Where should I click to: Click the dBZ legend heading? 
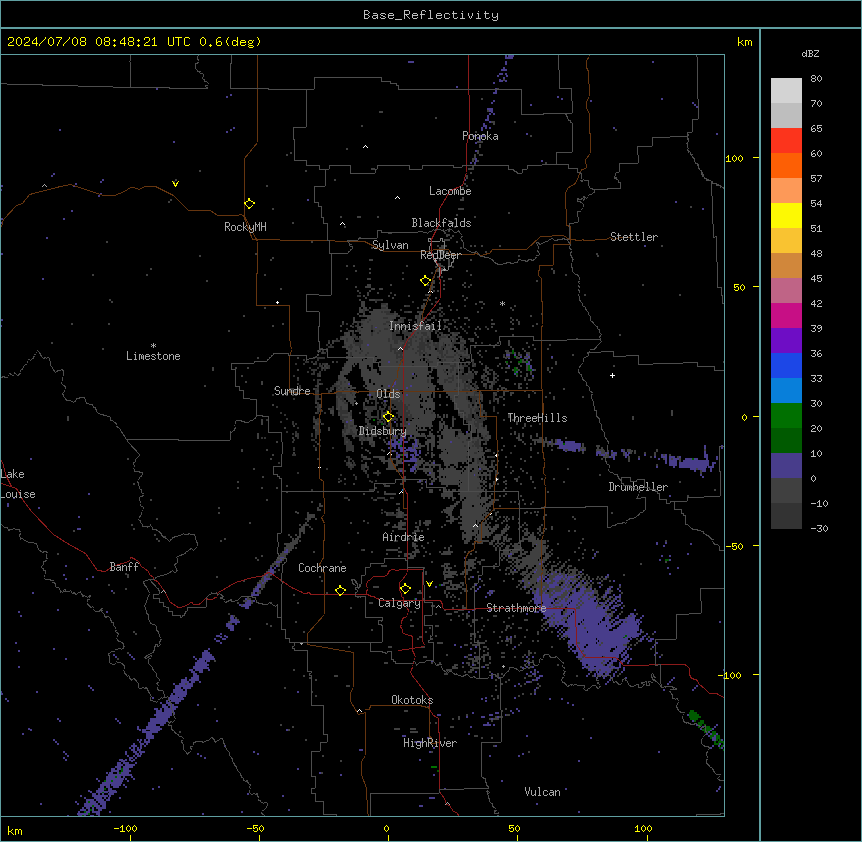pos(810,53)
